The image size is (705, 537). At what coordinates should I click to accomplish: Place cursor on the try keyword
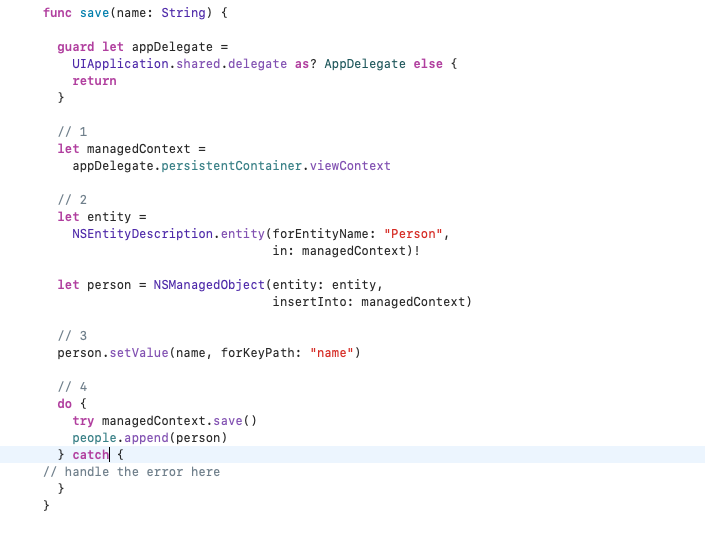click(x=83, y=421)
